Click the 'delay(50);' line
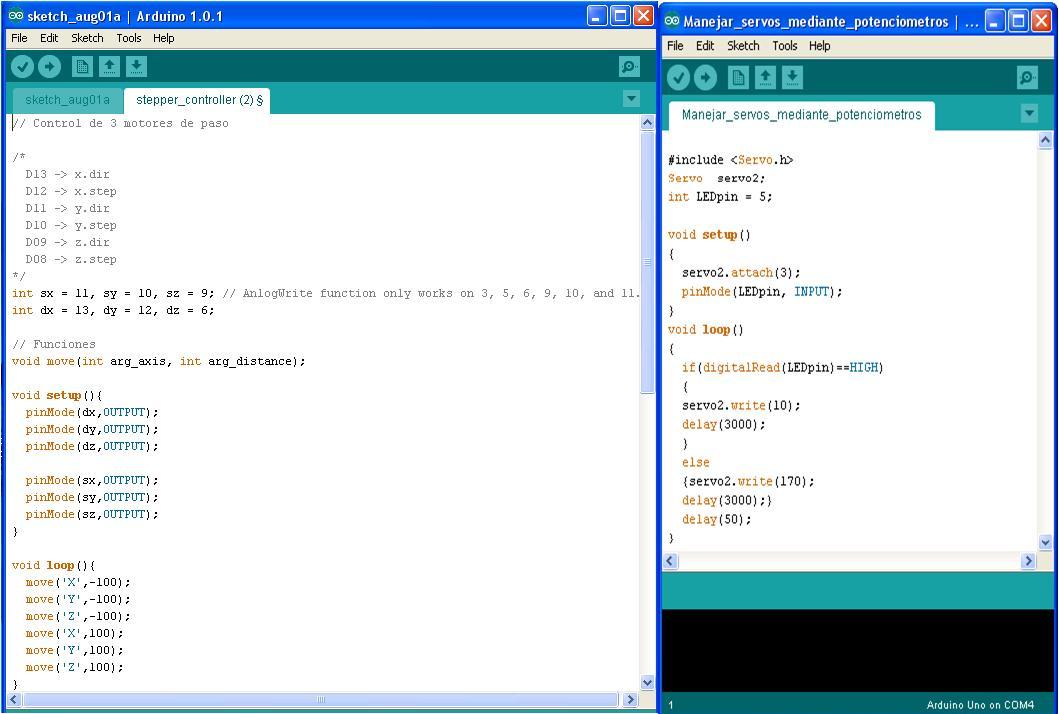Viewport: 1059px width, 714px height. 717,519
